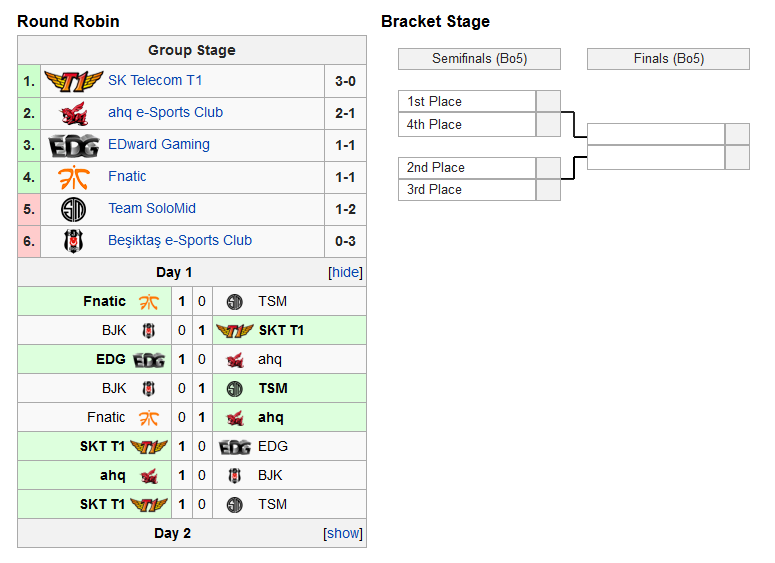Viewport: 775px width, 563px height.
Task: Click the Team SoloMid logo in standings
Action: 74,210
